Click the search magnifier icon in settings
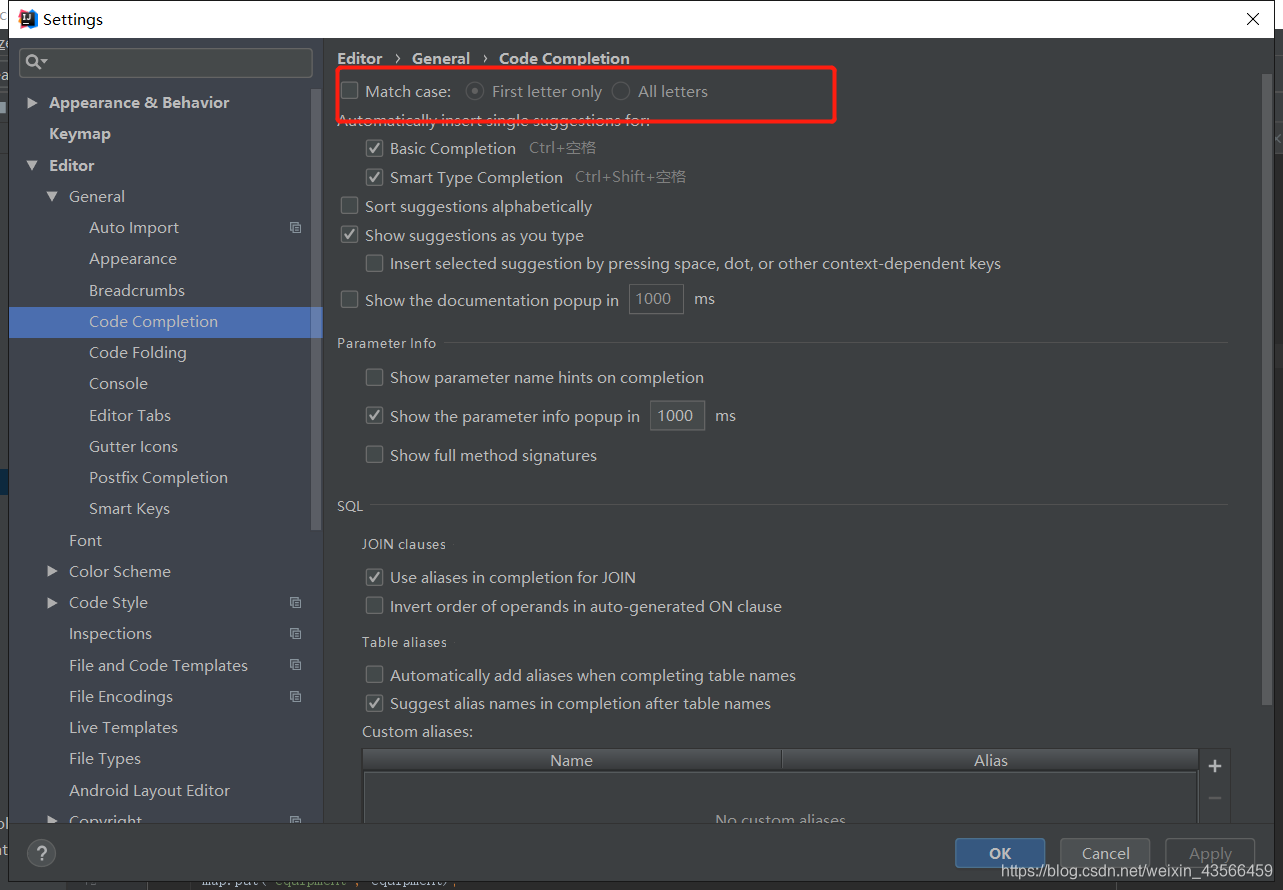 pyautogui.click(x=35, y=62)
